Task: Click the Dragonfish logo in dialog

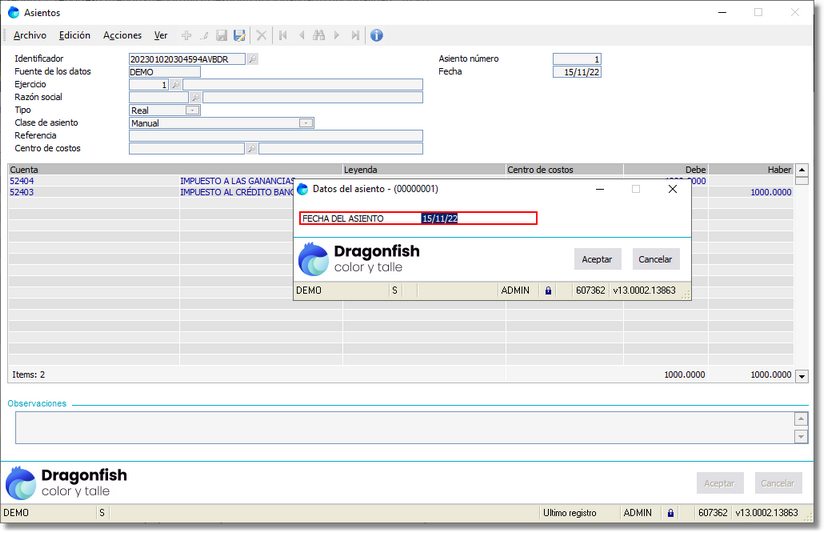Action: (x=359, y=259)
